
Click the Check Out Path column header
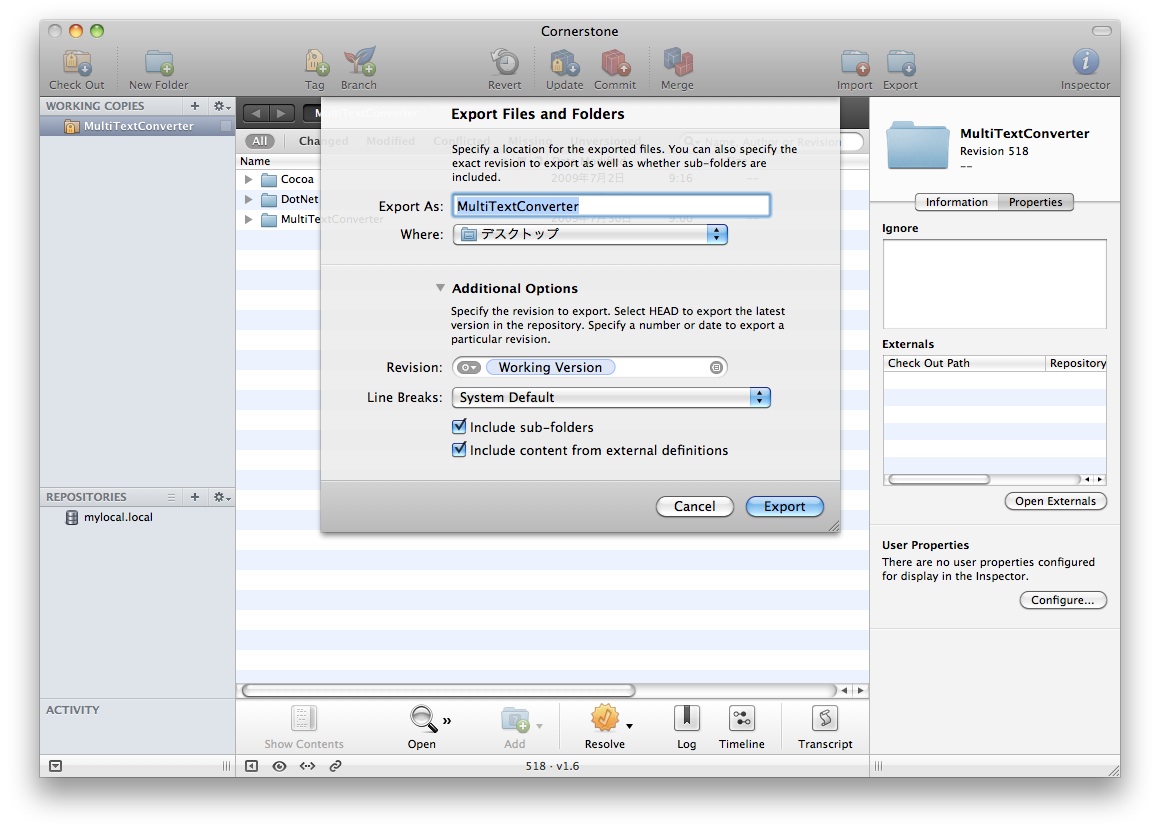point(964,363)
